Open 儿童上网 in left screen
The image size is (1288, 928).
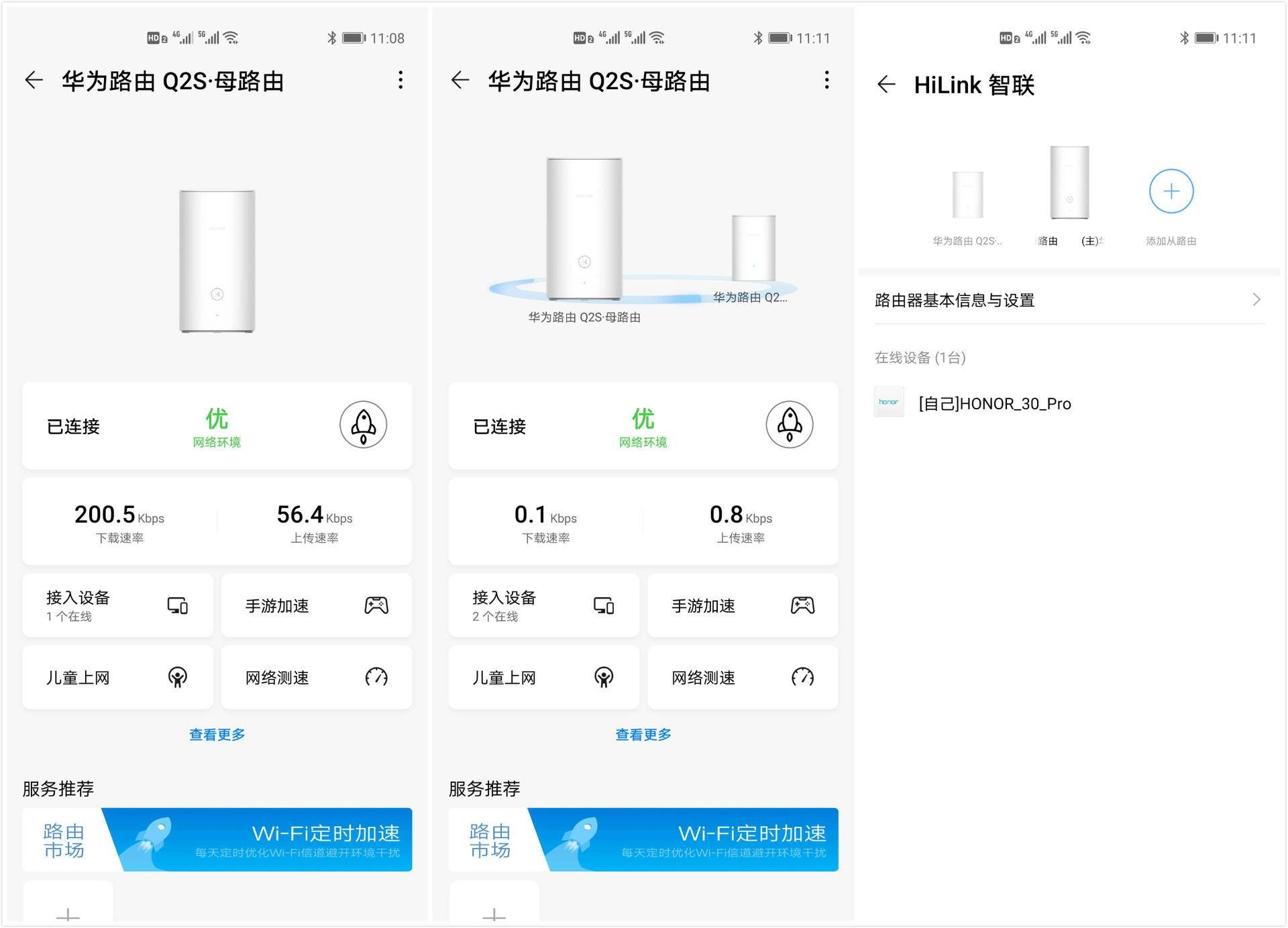click(x=117, y=677)
